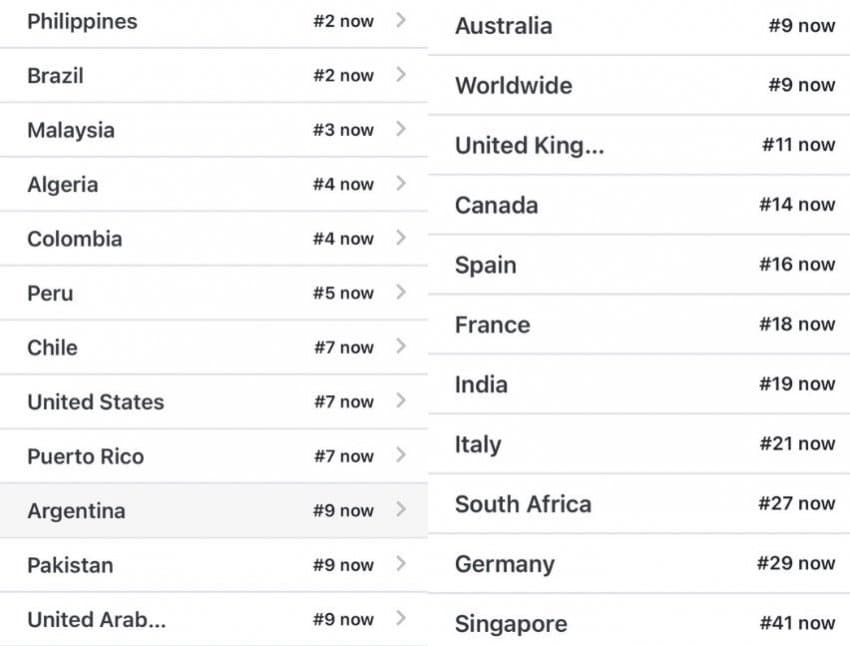This screenshot has height=646, width=850.
Task: Open the South Africa row
Action: (x=523, y=504)
